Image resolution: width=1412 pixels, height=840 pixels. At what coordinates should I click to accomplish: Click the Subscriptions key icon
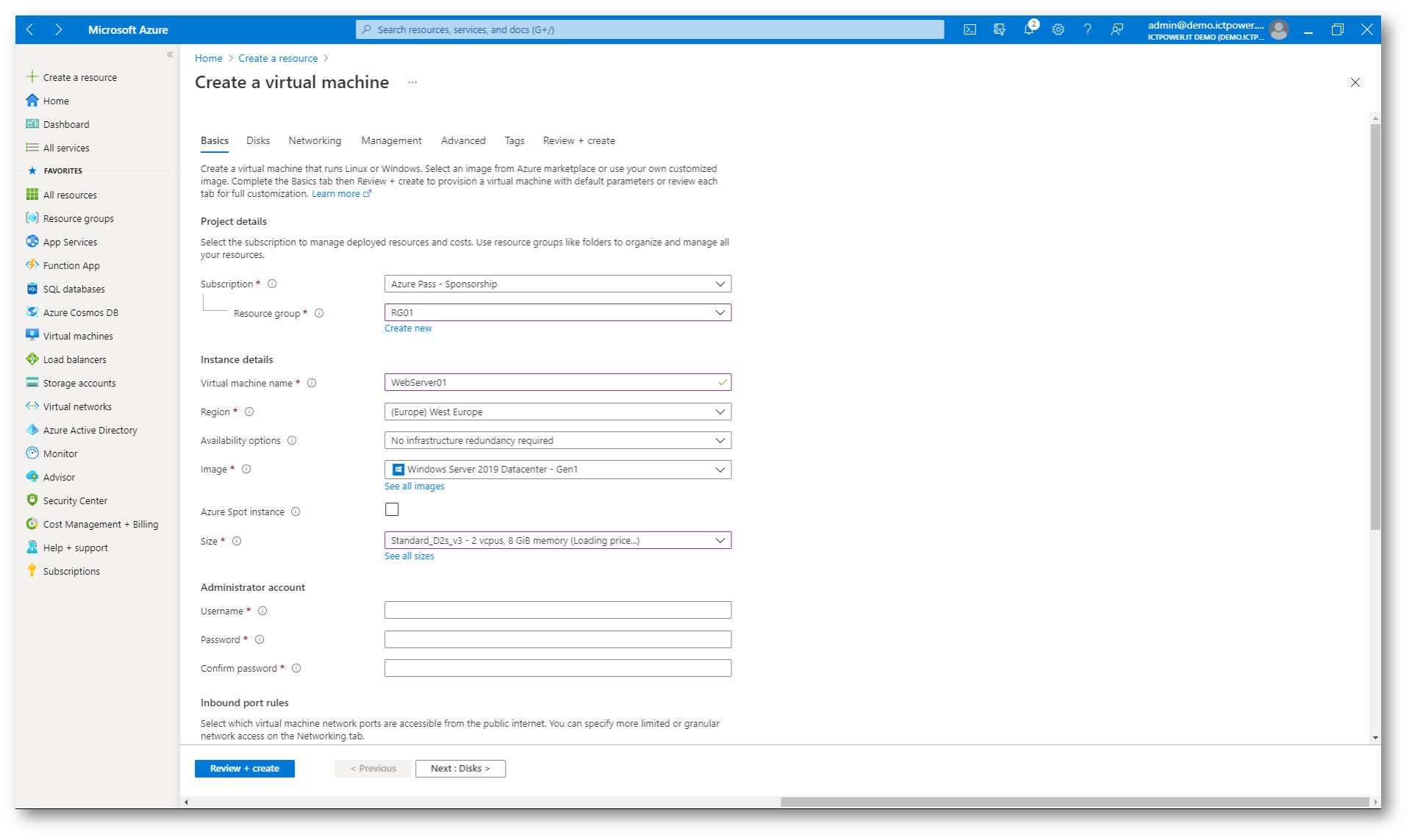coord(32,570)
